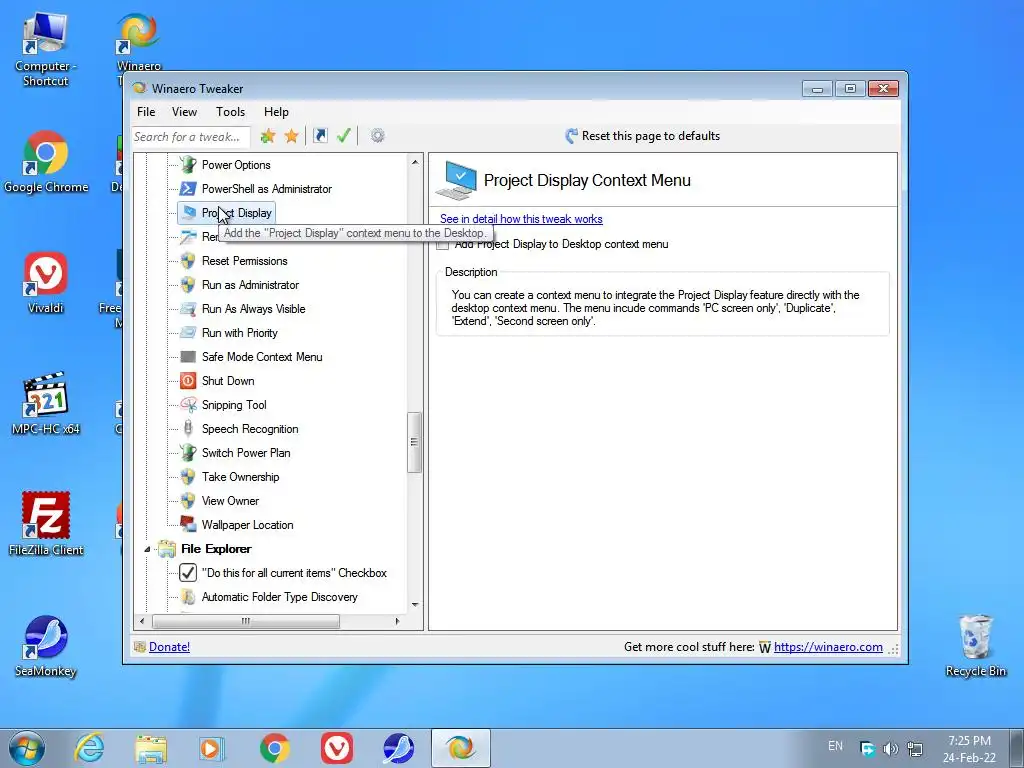Click the PowerShell as Administrator icon

188,189
